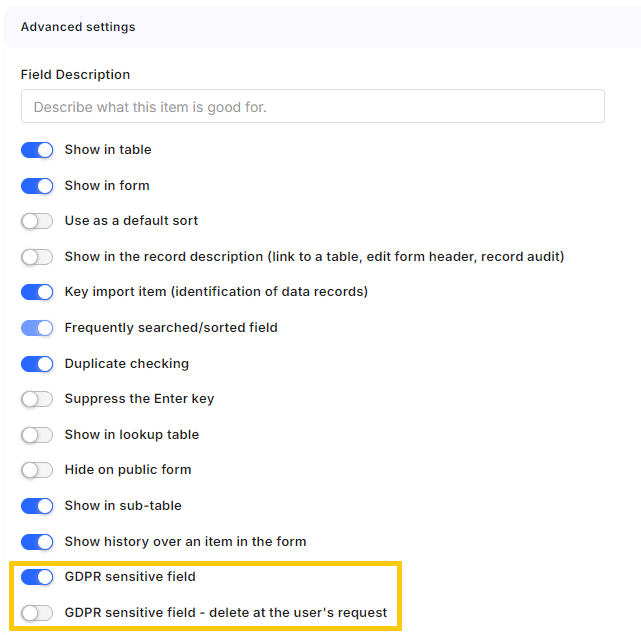Viewport: 641px width, 635px height.
Task: Turn on Hide on public form switch
Action: pos(37,470)
